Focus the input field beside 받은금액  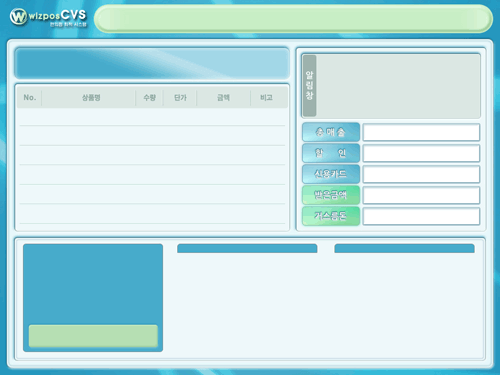pos(421,195)
